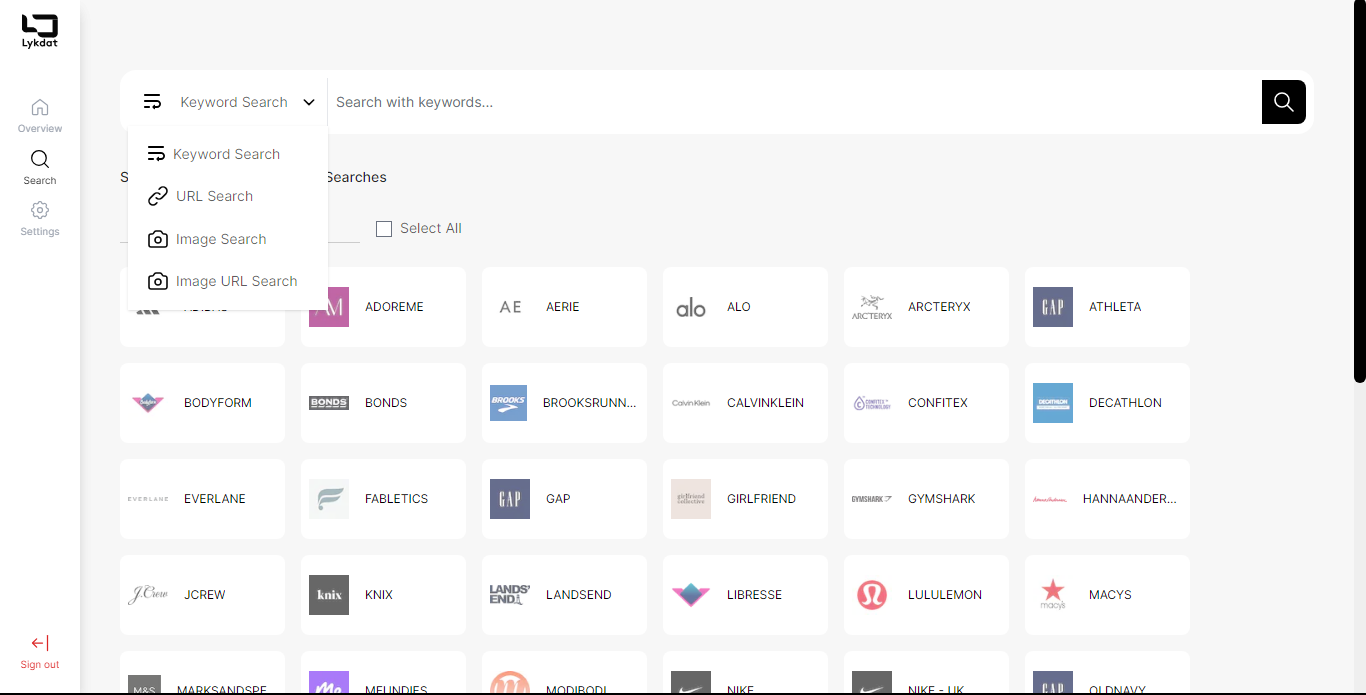This screenshot has height=695, width=1366.
Task: Select the ALO brand card
Action: pyautogui.click(x=745, y=307)
